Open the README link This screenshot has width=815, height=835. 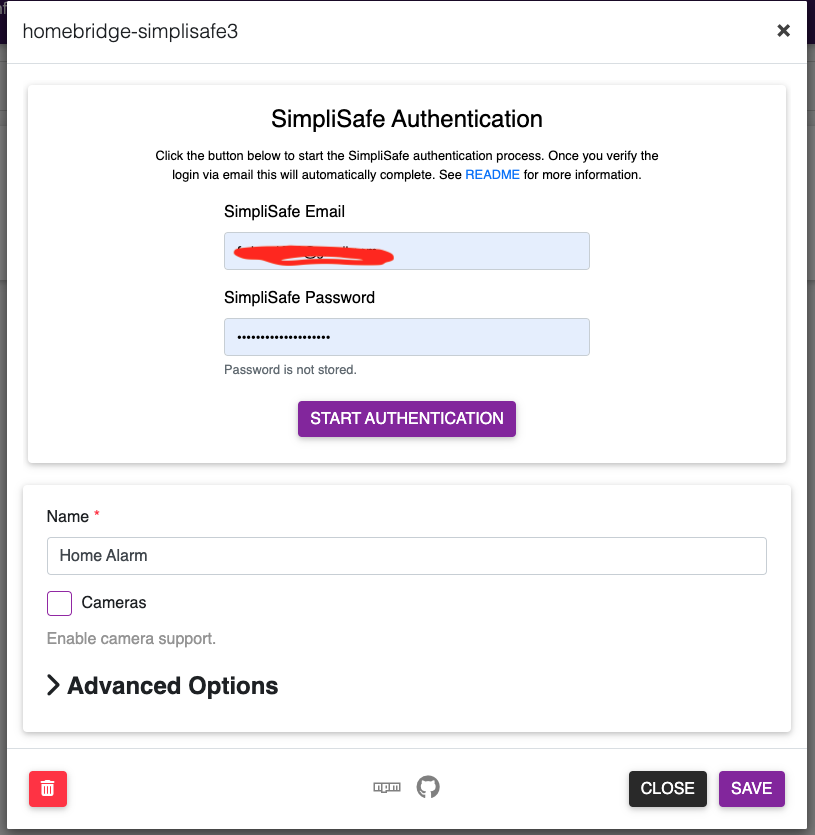pyautogui.click(x=492, y=173)
